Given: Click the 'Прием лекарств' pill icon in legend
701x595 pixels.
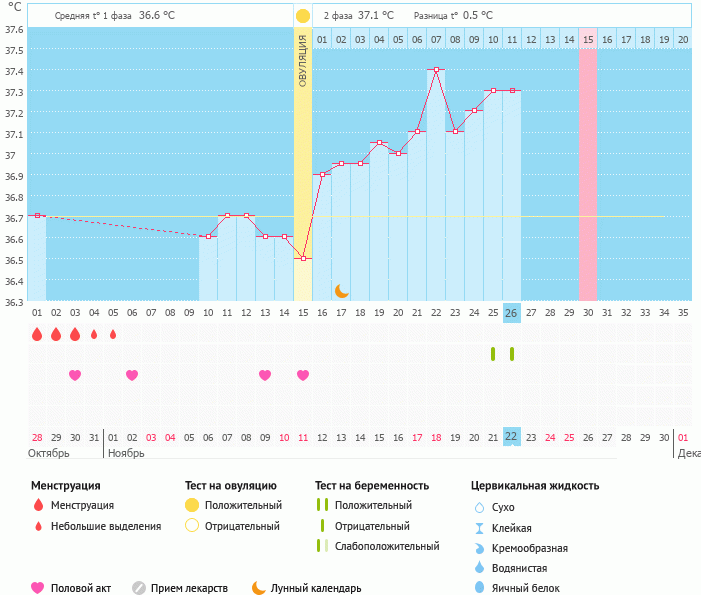Looking at the screenshot, I should [139, 588].
